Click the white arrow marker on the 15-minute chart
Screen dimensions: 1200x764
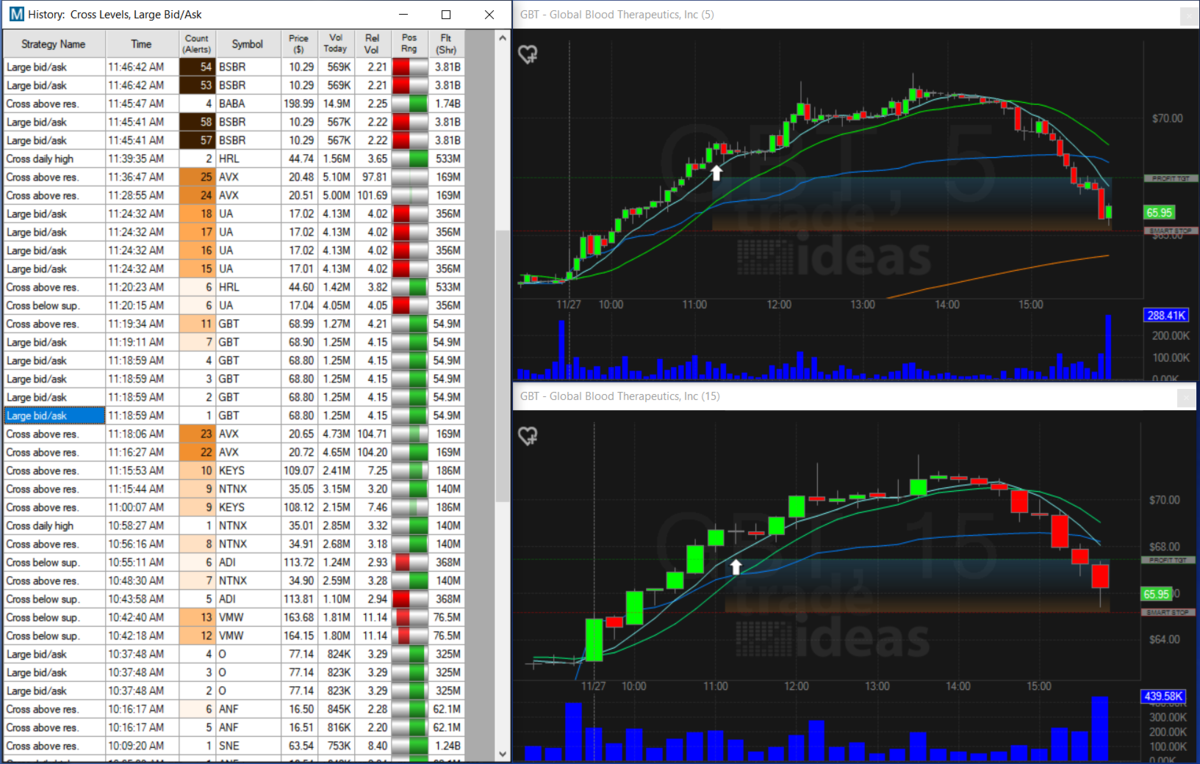pyautogui.click(x=736, y=567)
